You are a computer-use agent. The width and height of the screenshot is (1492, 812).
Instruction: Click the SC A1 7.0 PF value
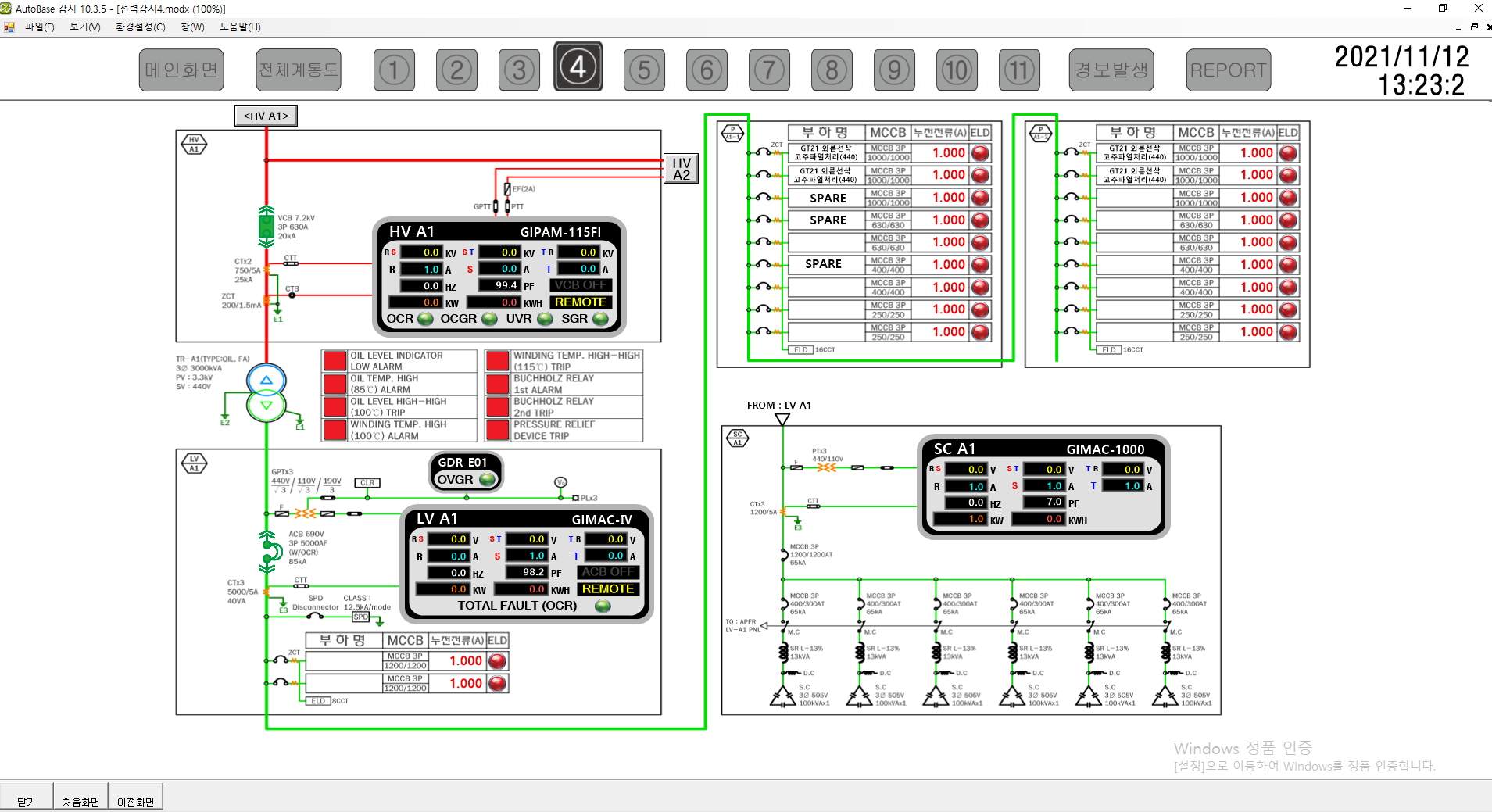(x=1046, y=502)
